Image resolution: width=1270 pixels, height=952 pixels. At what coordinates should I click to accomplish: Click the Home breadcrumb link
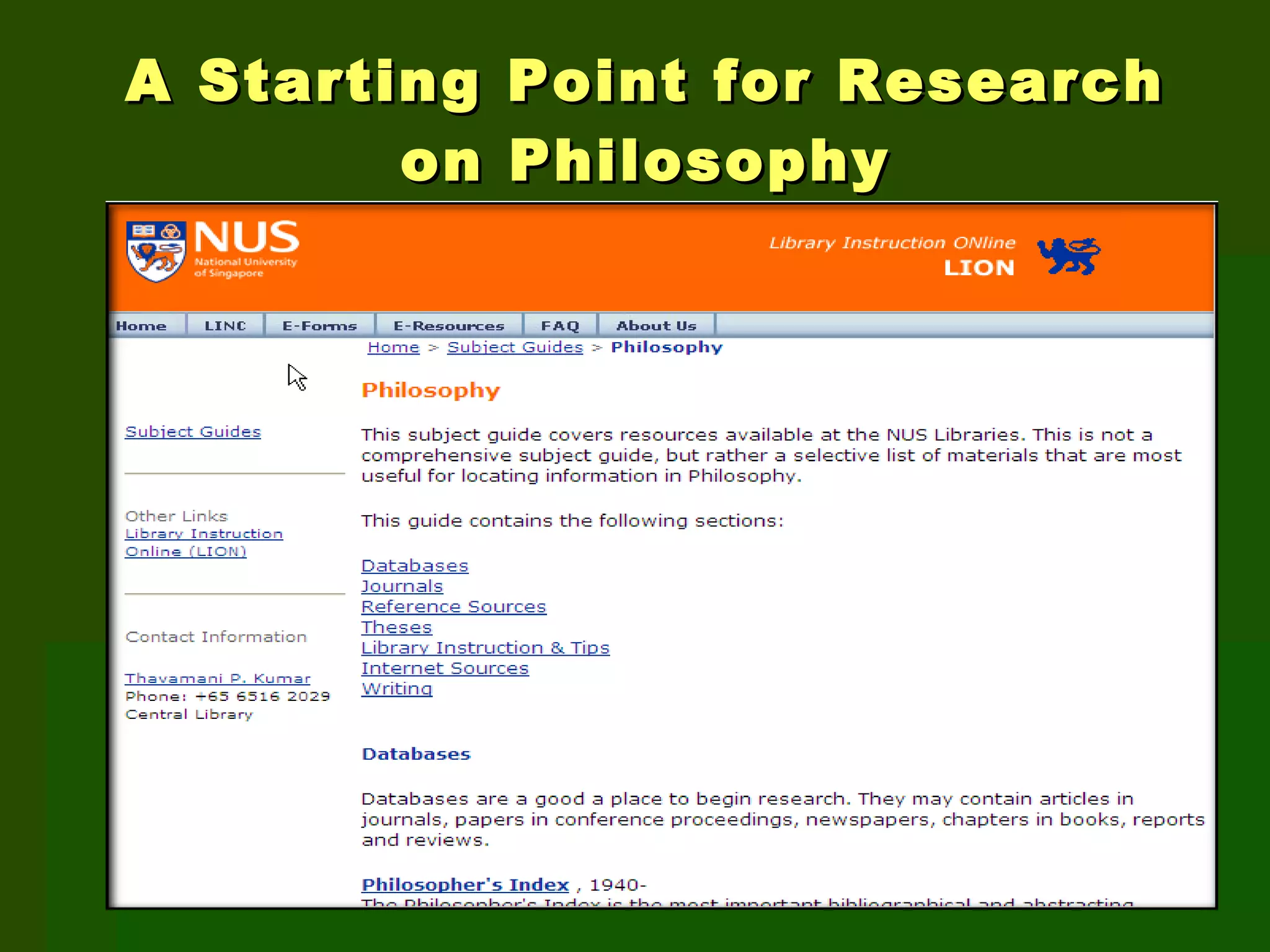point(394,348)
